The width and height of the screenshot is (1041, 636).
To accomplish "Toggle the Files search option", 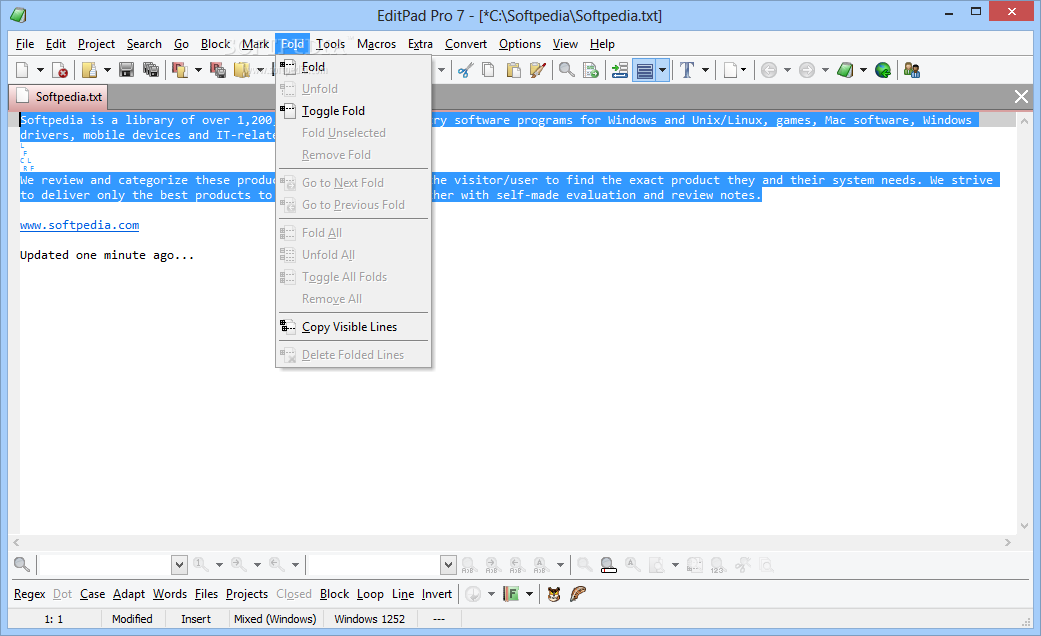I will click(206, 594).
